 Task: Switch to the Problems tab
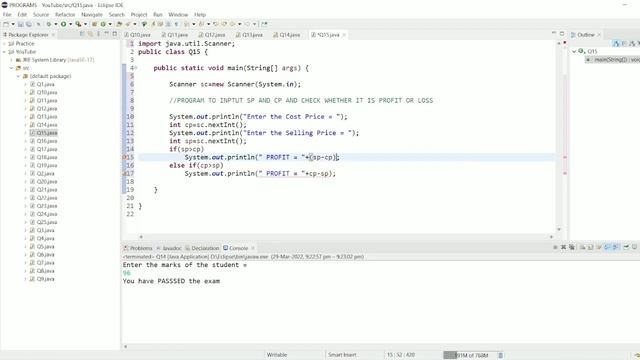coord(138,248)
